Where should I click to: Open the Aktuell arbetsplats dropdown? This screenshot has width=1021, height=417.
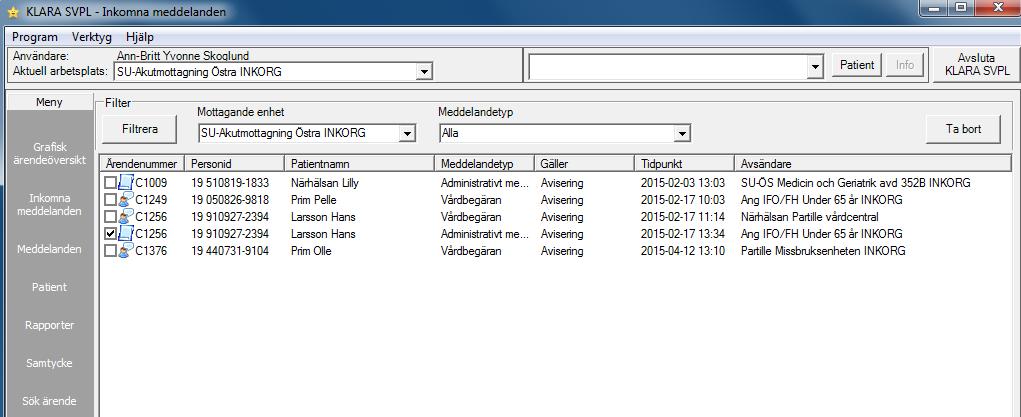coord(424,72)
